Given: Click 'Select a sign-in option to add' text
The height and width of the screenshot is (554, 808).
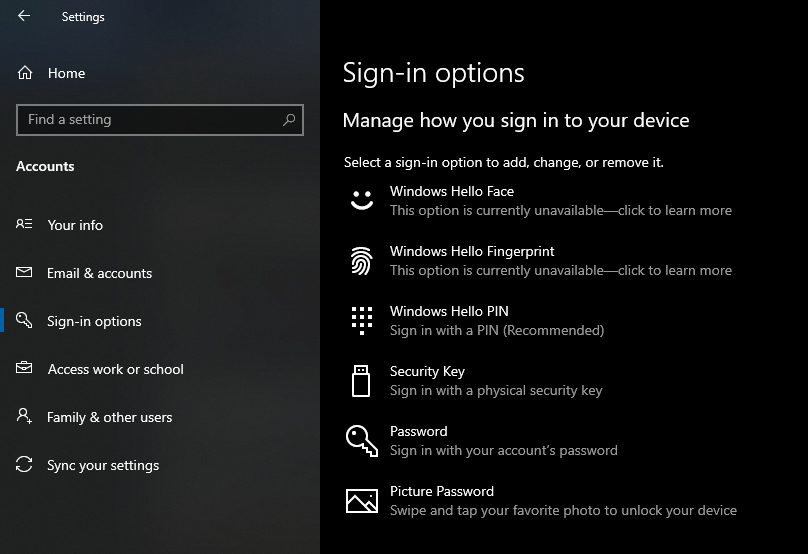Looking at the screenshot, I should click(503, 162).
